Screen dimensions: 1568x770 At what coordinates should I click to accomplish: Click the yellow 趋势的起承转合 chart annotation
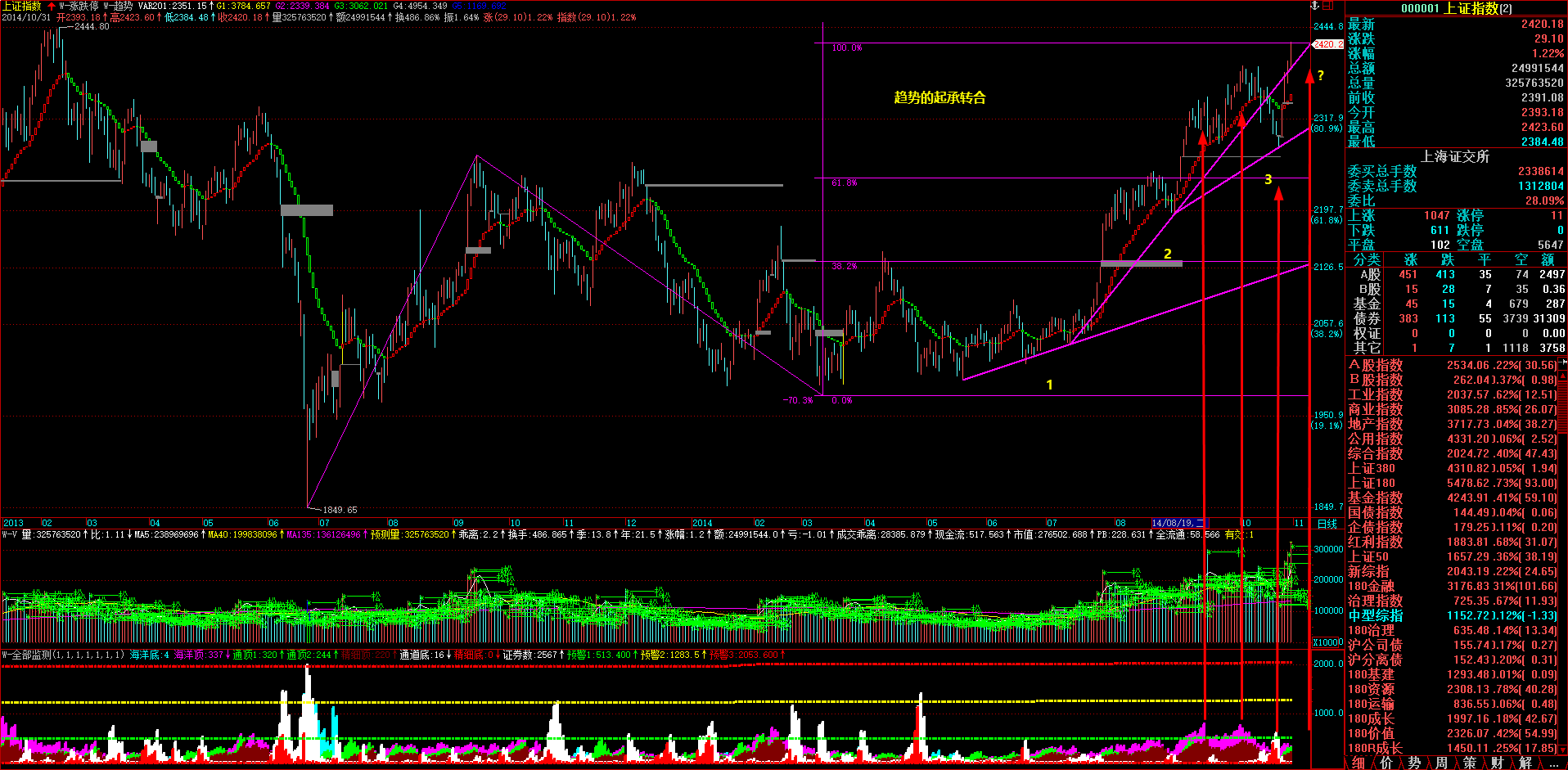coord(939,98)
